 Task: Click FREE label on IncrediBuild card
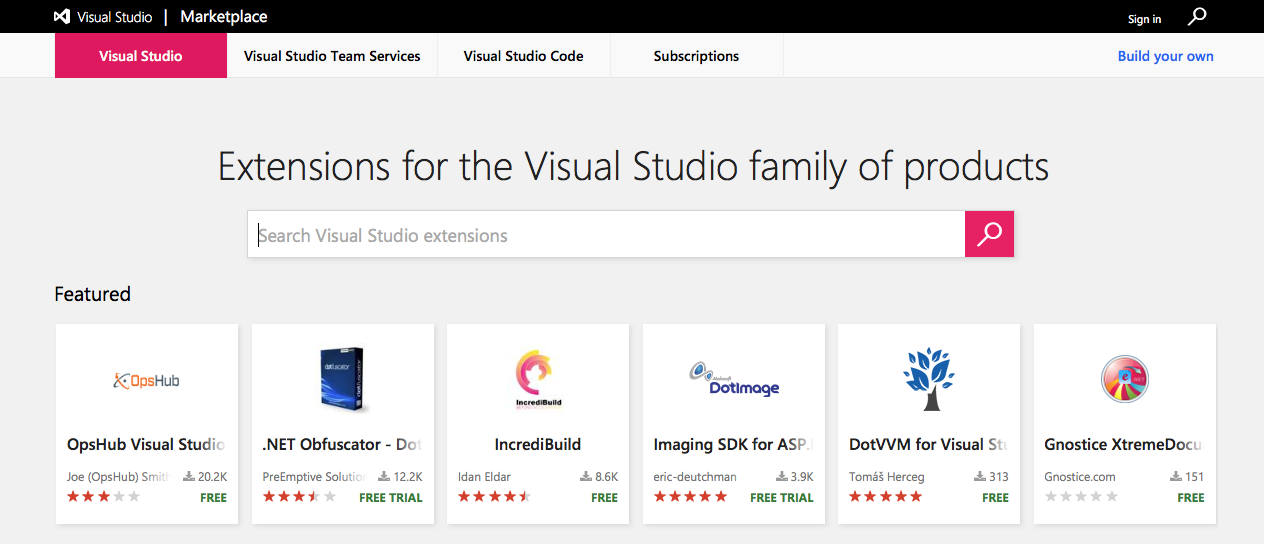pyautogui.click(x=605, y=497)
